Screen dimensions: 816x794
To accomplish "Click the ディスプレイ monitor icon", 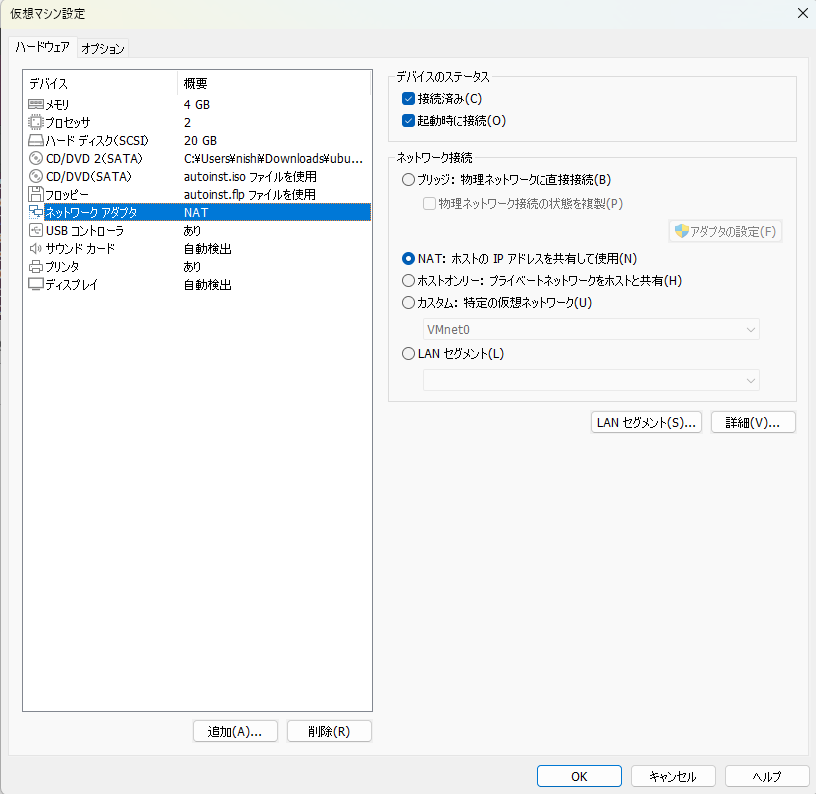I will coord(35,285).
